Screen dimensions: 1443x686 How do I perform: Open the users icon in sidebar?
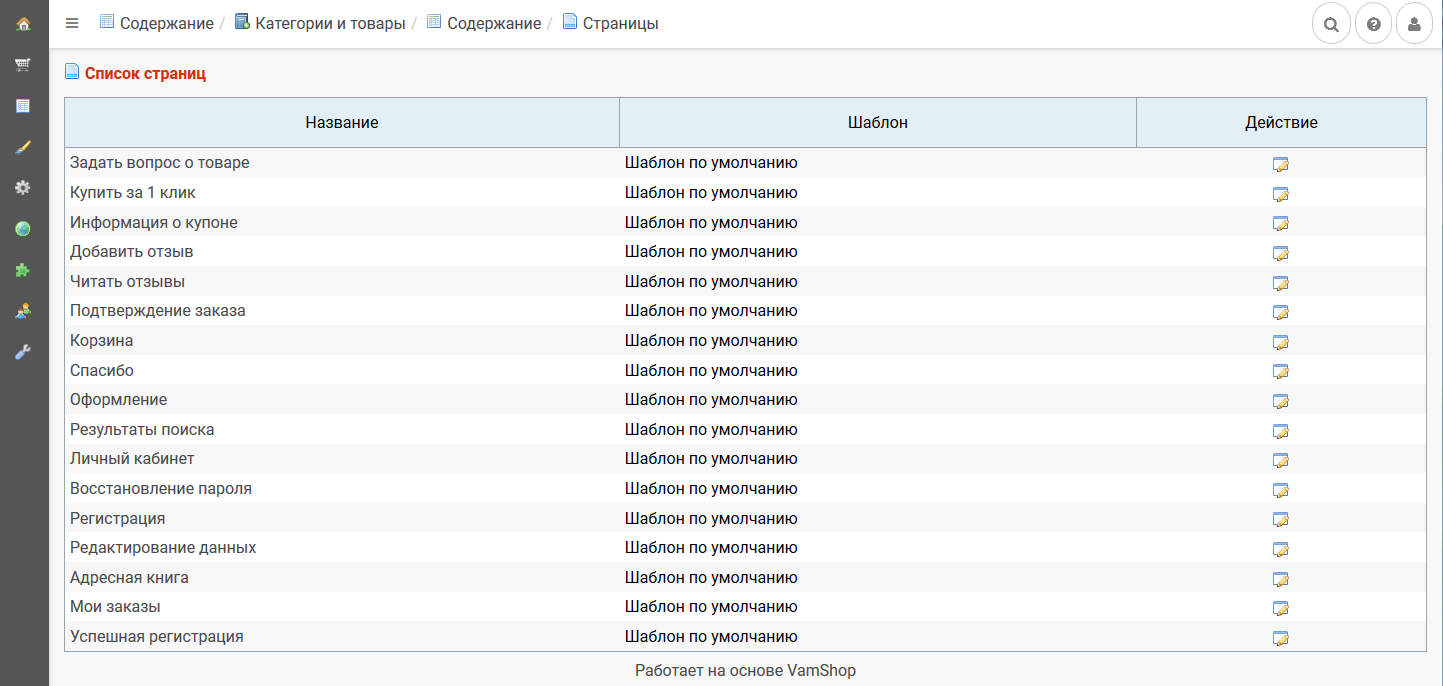pos(23,311)
